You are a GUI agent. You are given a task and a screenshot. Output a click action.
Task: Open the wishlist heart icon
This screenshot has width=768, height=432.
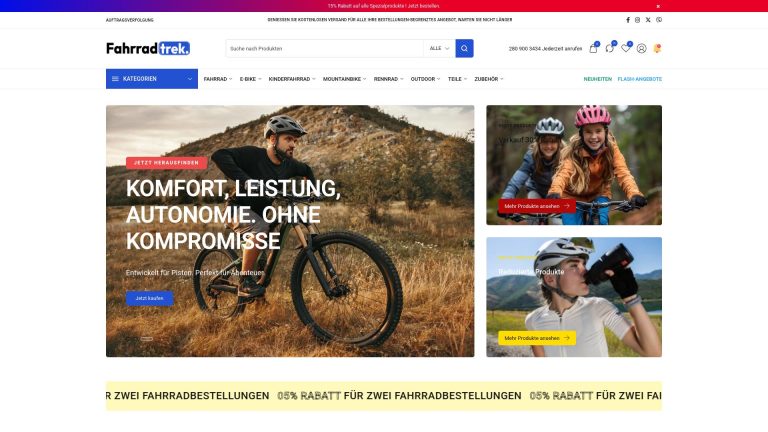(625, 48)
